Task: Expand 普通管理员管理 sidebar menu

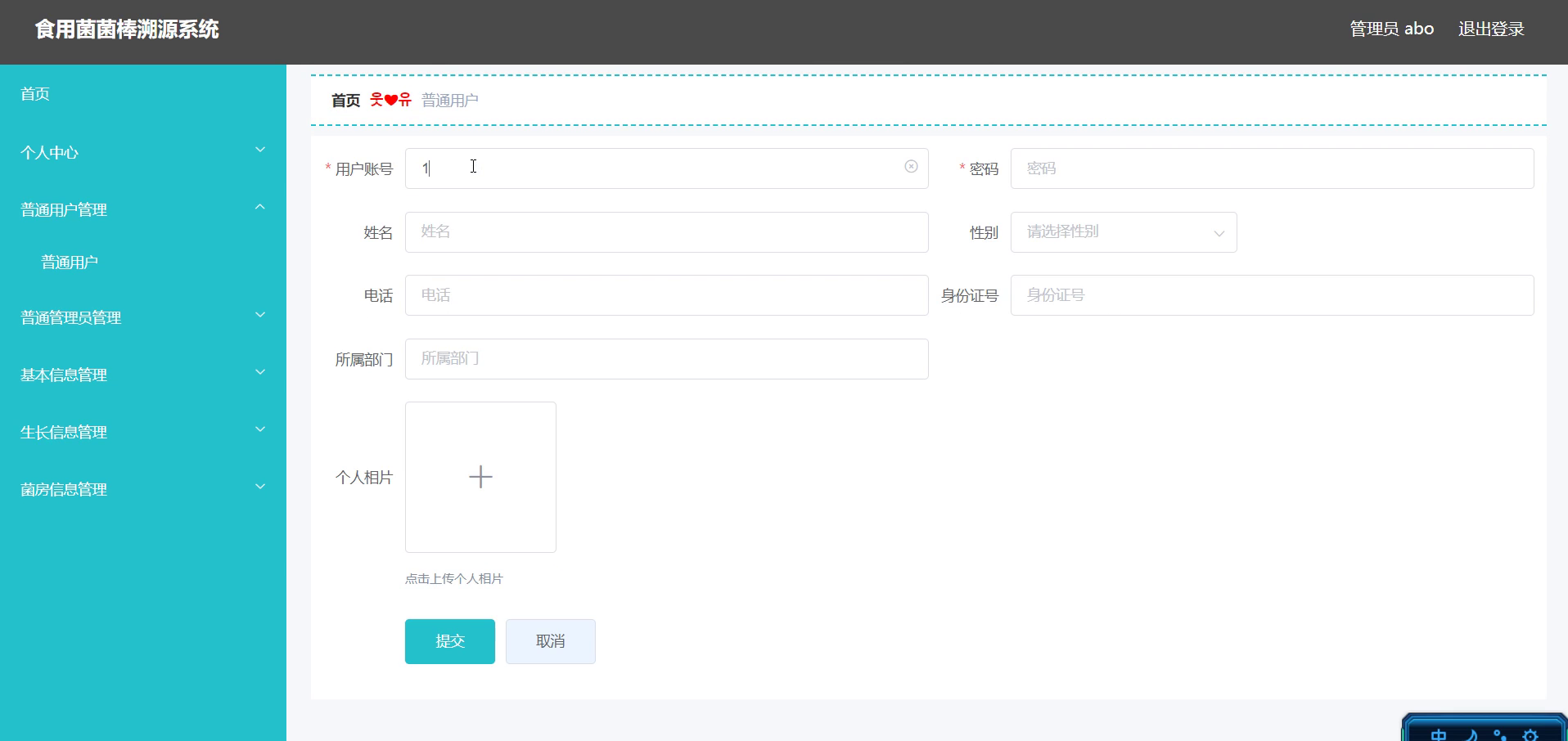Action: [143, 317]
